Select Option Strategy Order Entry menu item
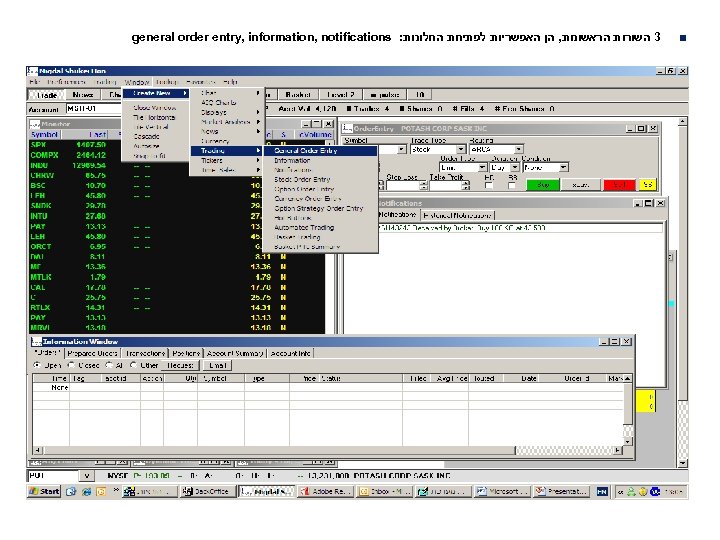 pos(319,208)
